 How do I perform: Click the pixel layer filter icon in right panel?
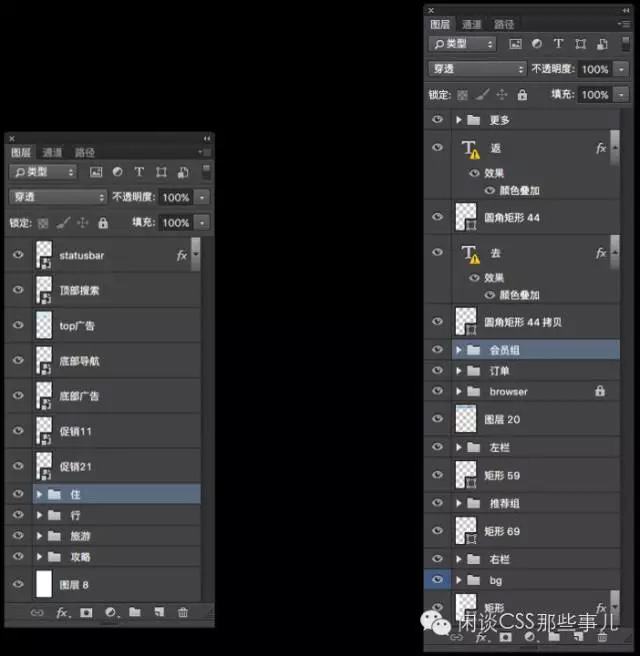click(515, 44)
